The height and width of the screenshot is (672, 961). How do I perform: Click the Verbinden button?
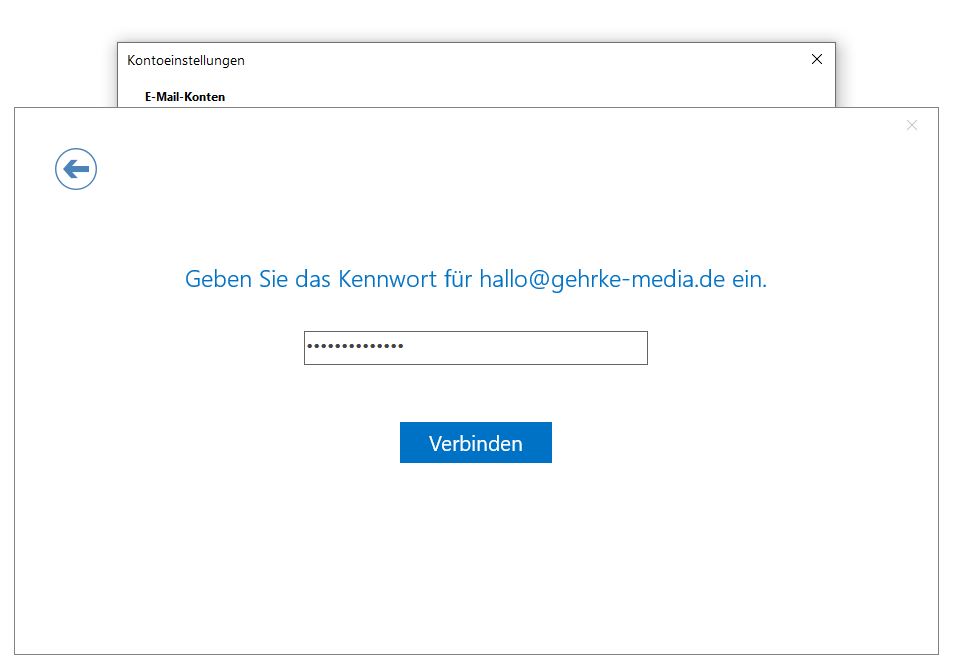coord(476,443)
